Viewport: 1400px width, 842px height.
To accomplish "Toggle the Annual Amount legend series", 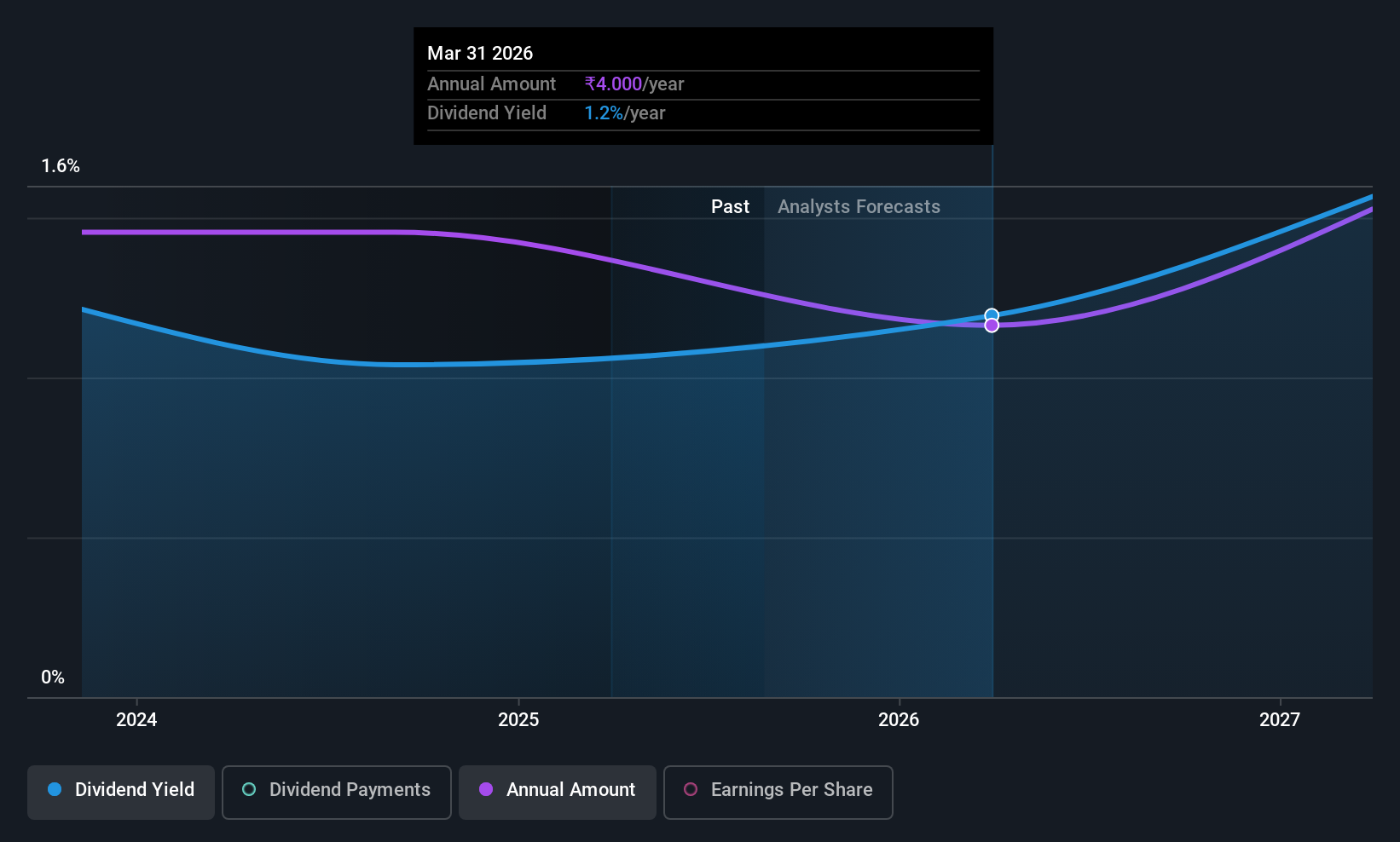I will [558, 793].
